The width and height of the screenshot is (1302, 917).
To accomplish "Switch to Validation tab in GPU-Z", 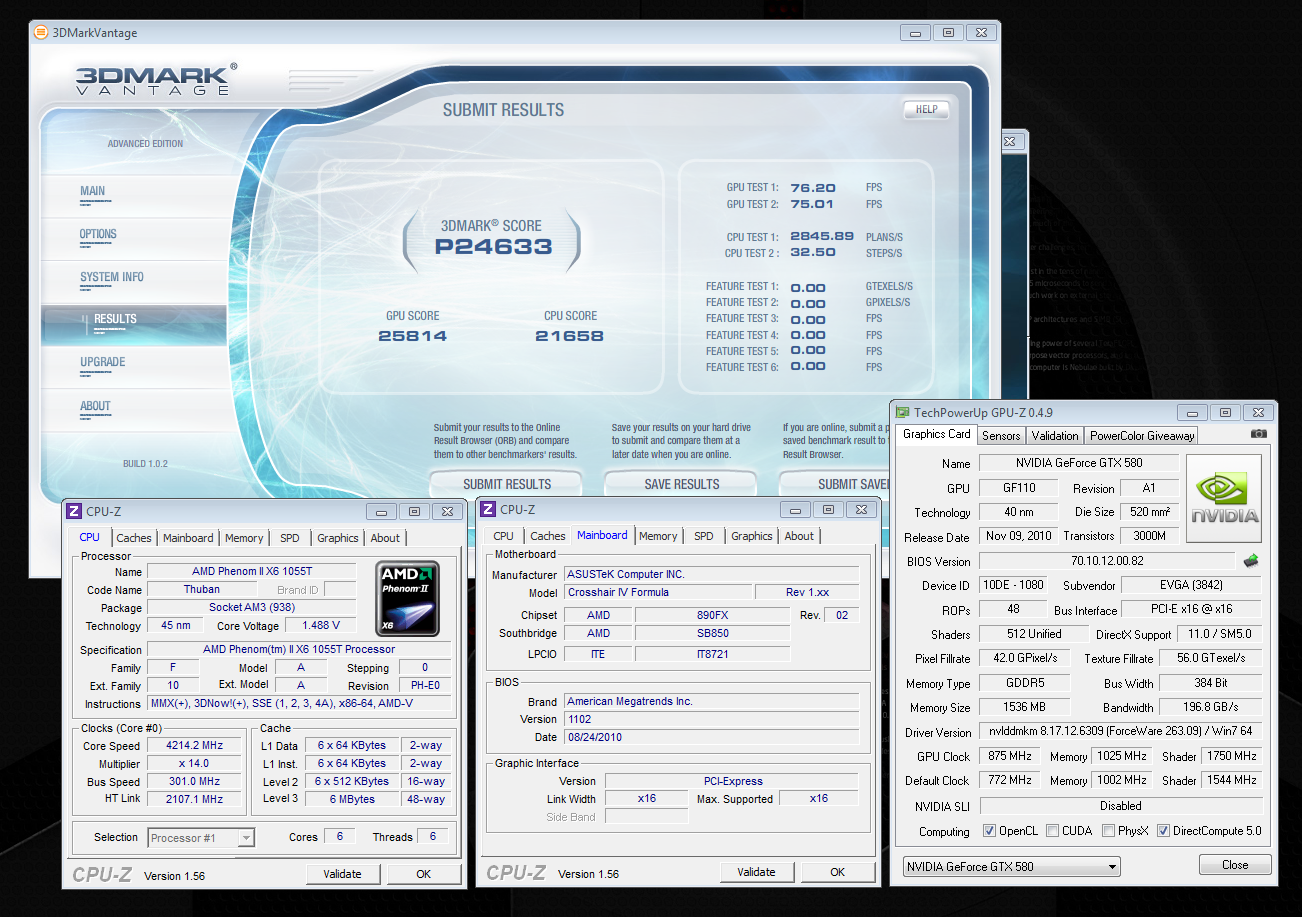I will (1055, 435).
